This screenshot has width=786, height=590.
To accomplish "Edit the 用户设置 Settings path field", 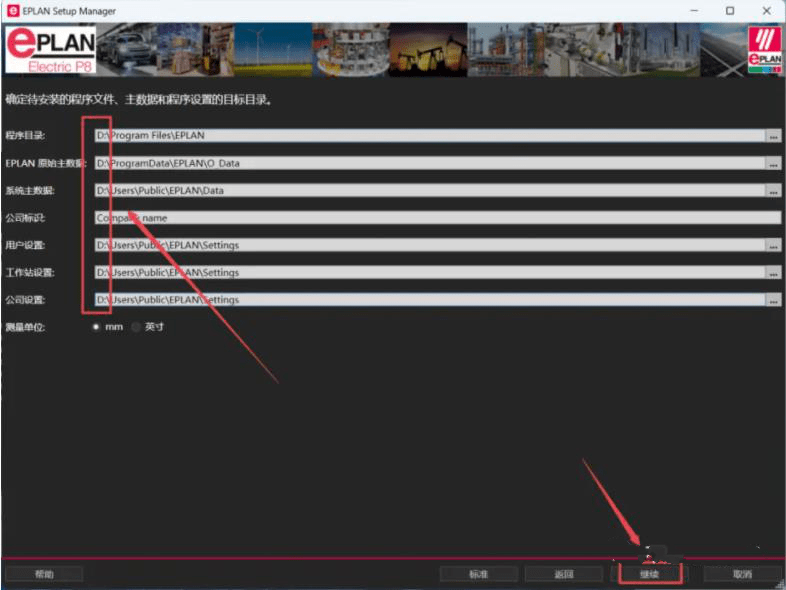I will pos(430,245).
